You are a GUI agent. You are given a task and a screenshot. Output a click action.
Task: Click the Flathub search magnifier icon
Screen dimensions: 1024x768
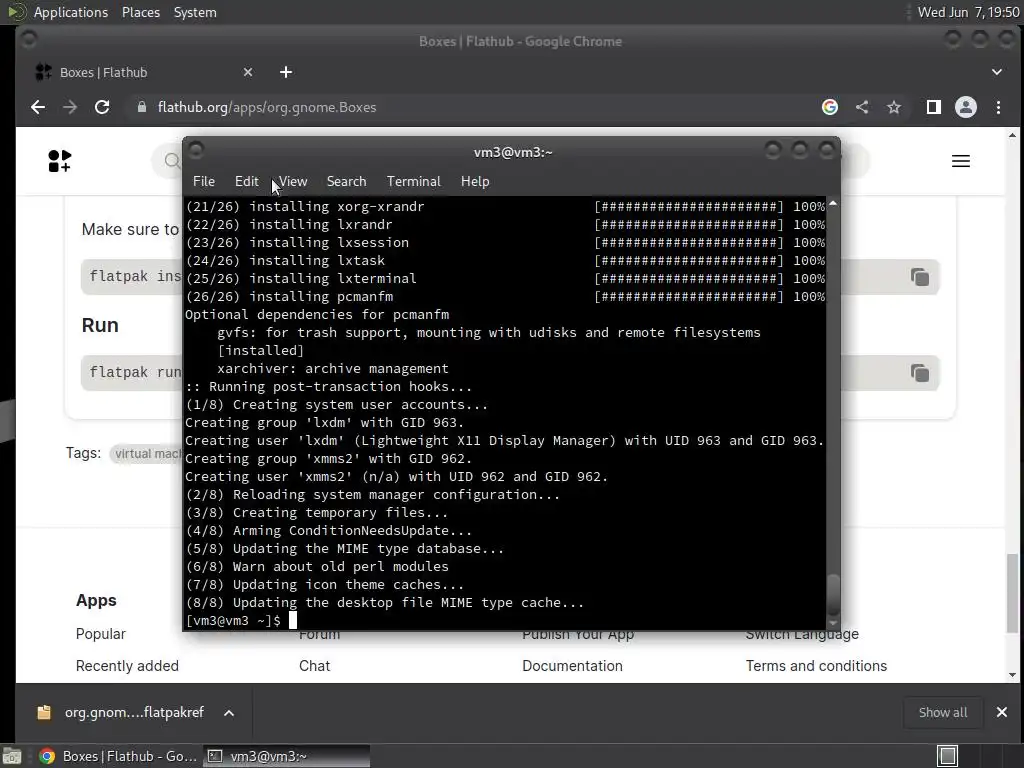(x=172, y=161)
